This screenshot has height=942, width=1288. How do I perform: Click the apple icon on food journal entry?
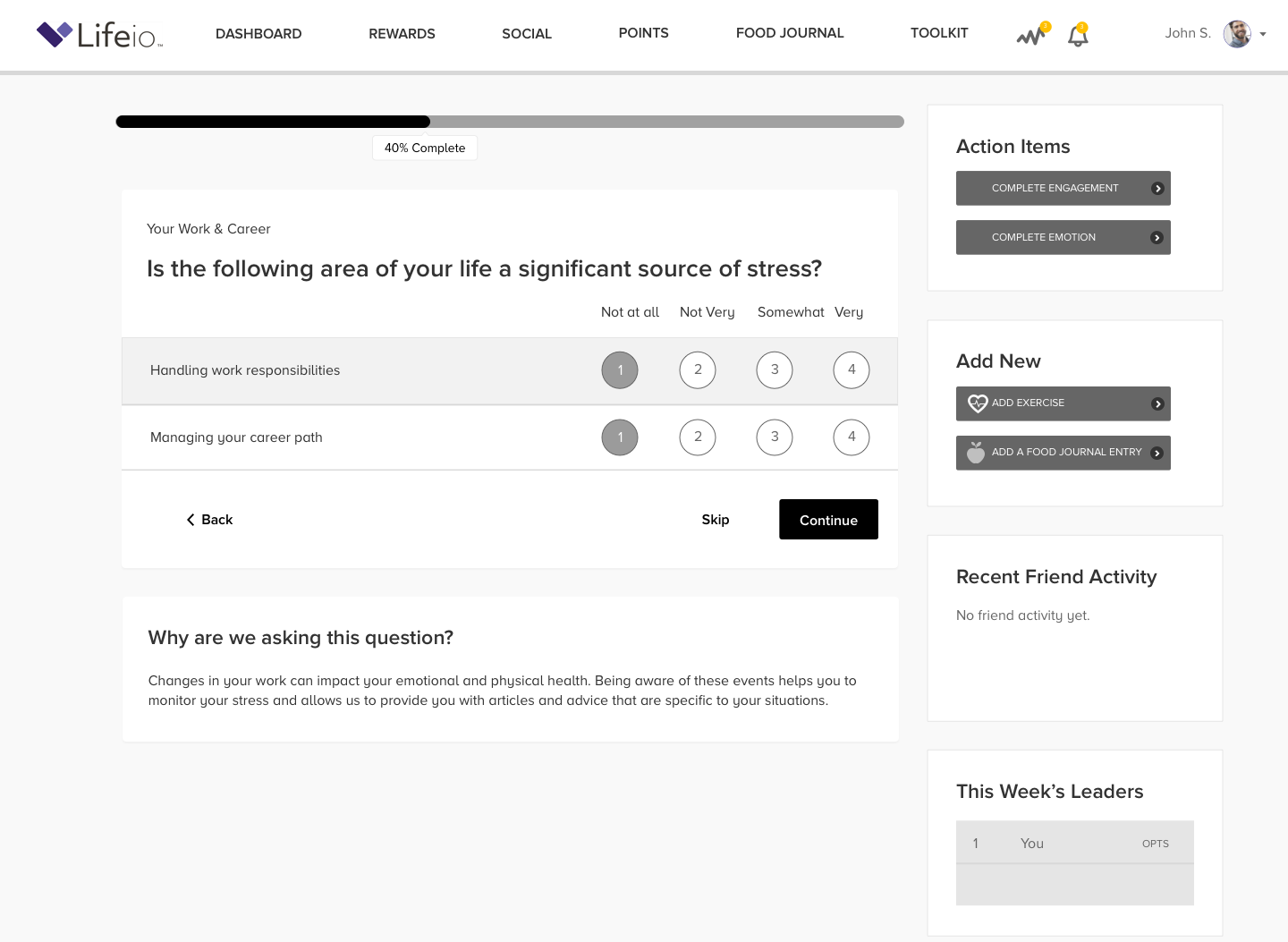click(x=976, y=453)
